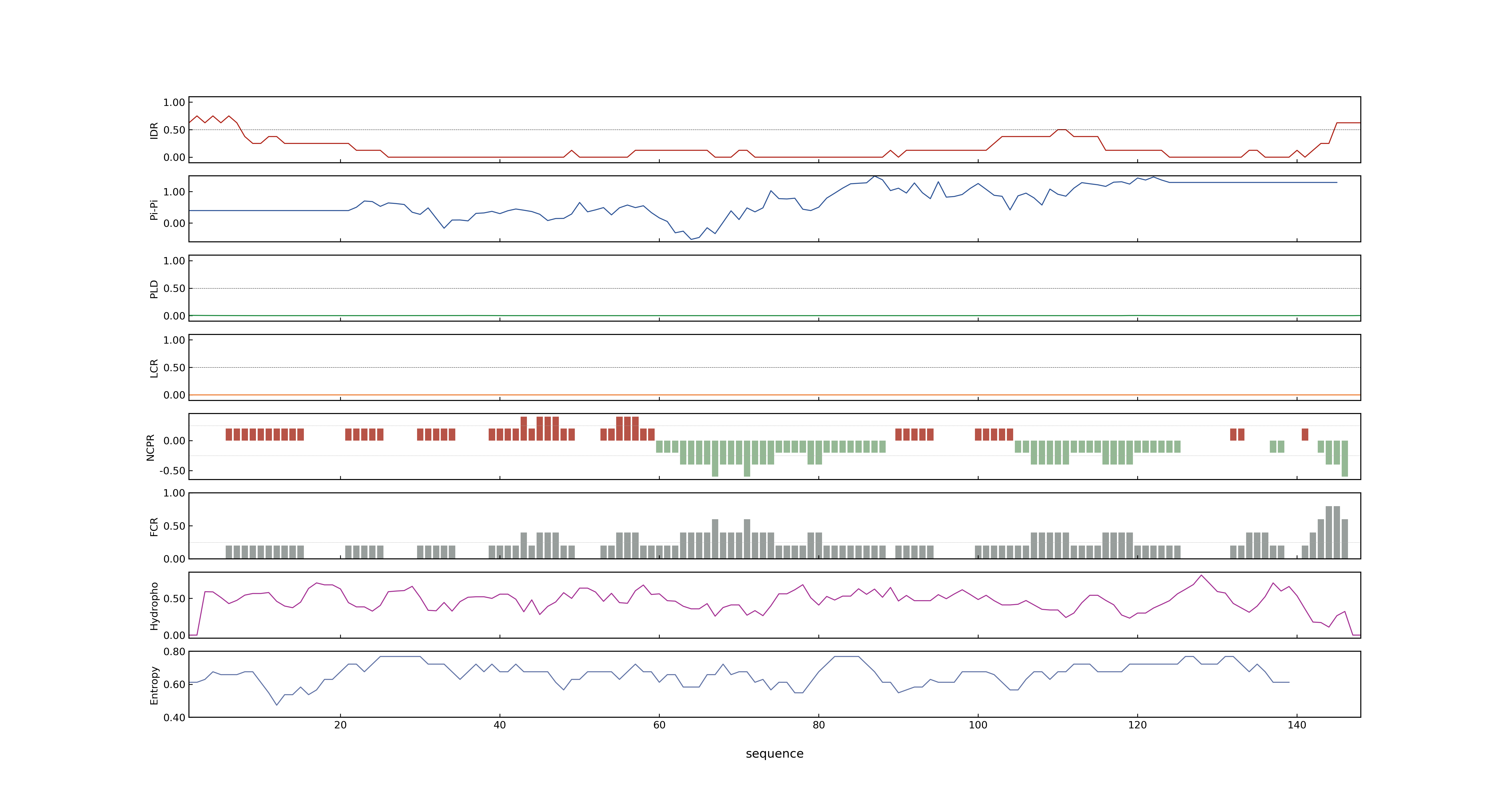
Task: Click the 1.00 tick on LCR axis
Action: [174, 340]
